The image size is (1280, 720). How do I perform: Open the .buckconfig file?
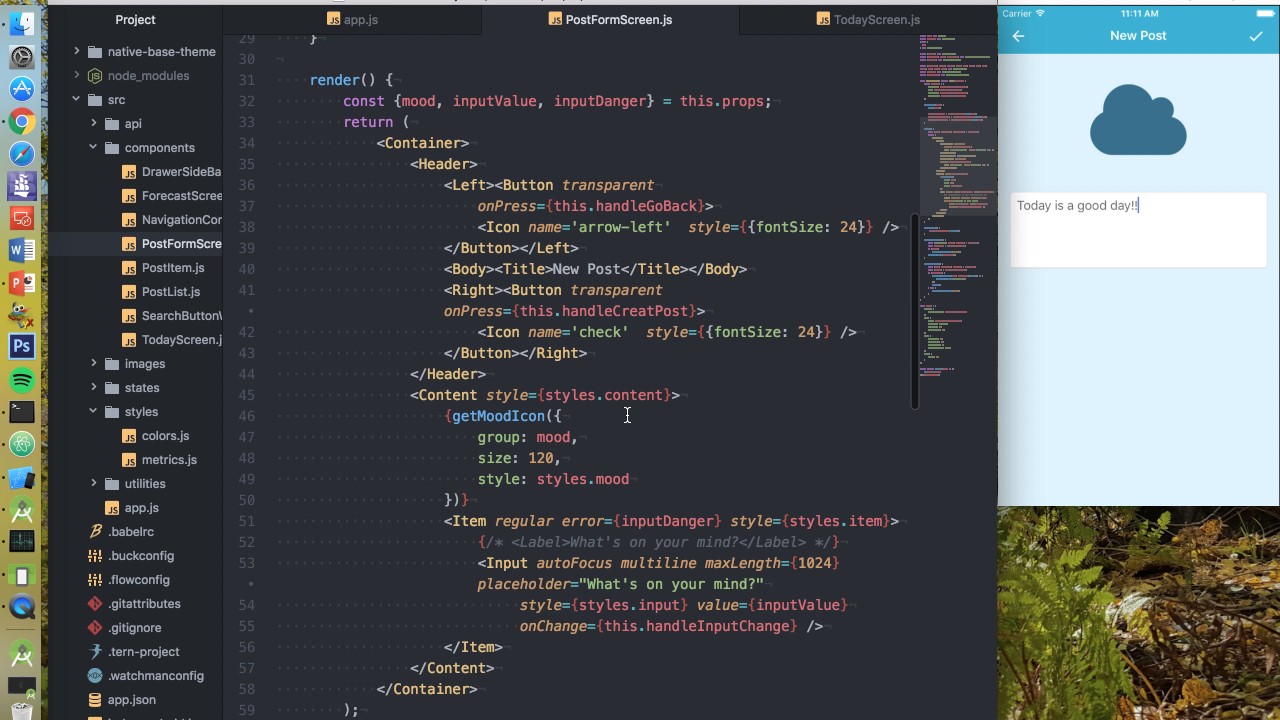point(140,556)
